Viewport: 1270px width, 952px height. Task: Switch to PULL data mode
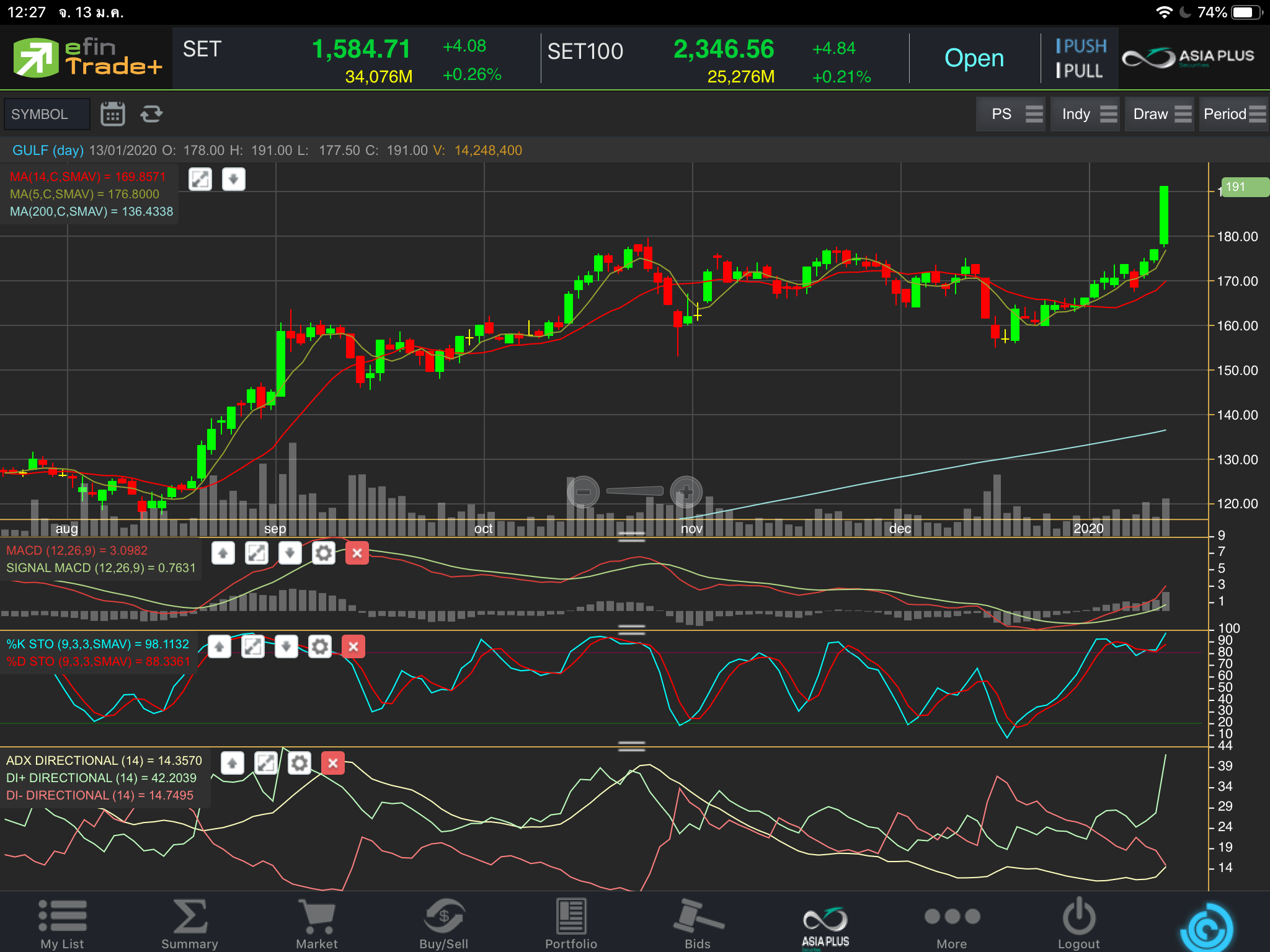click(1080, 71)
